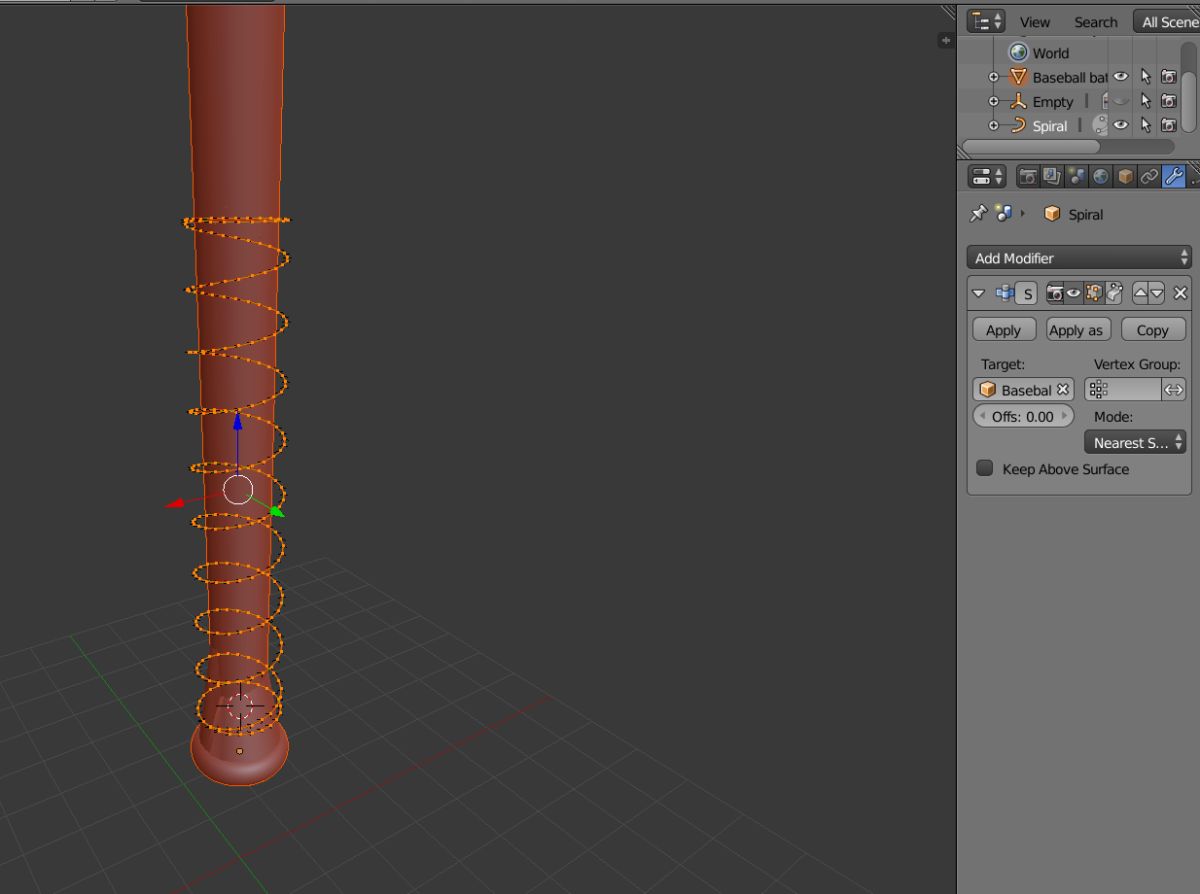Screen dimensions: 1200x894
Task: Toggle selectability of Spiral
Action: pyautogui.click(x=1145, y=125)
